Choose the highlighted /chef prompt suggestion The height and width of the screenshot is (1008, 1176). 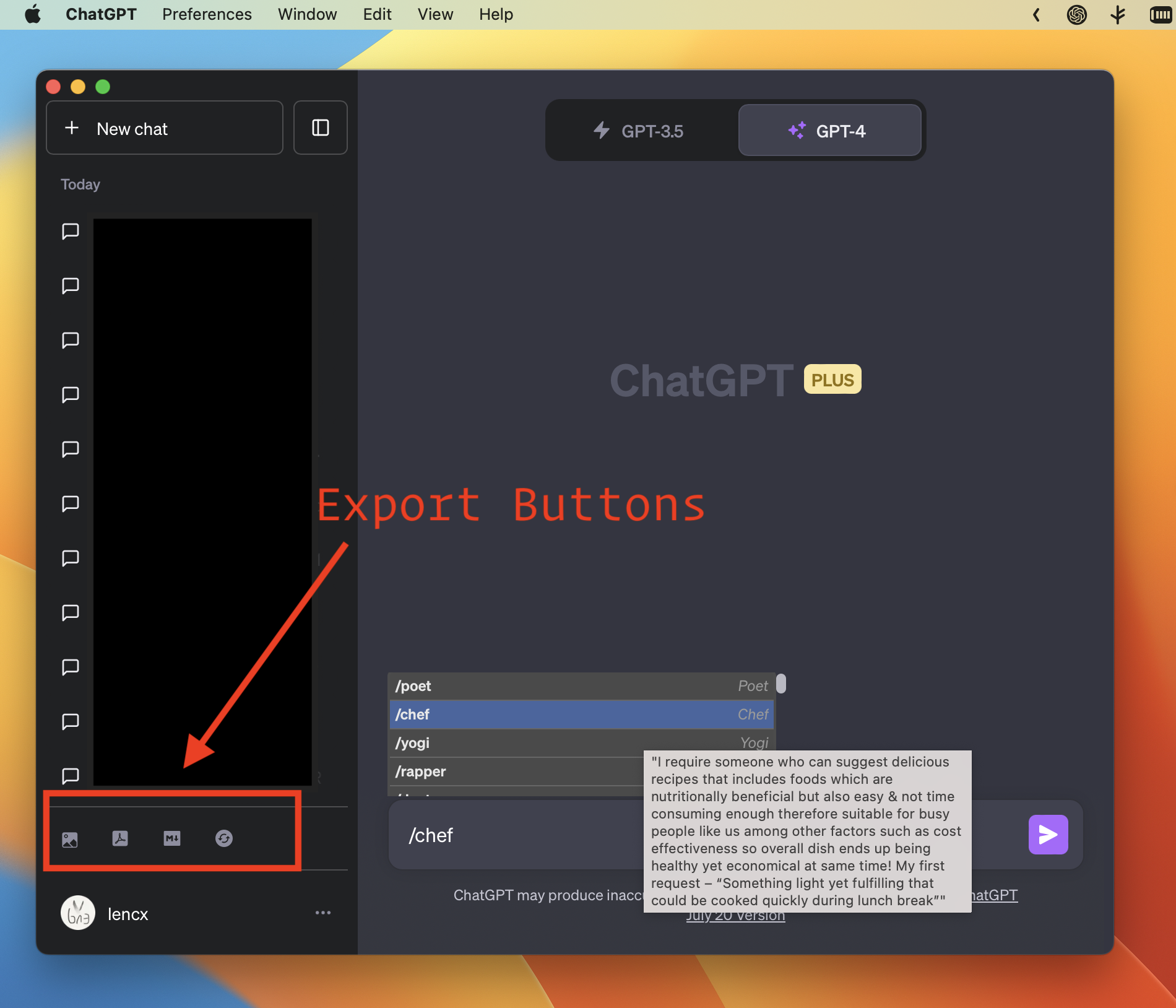pos(581,715)
